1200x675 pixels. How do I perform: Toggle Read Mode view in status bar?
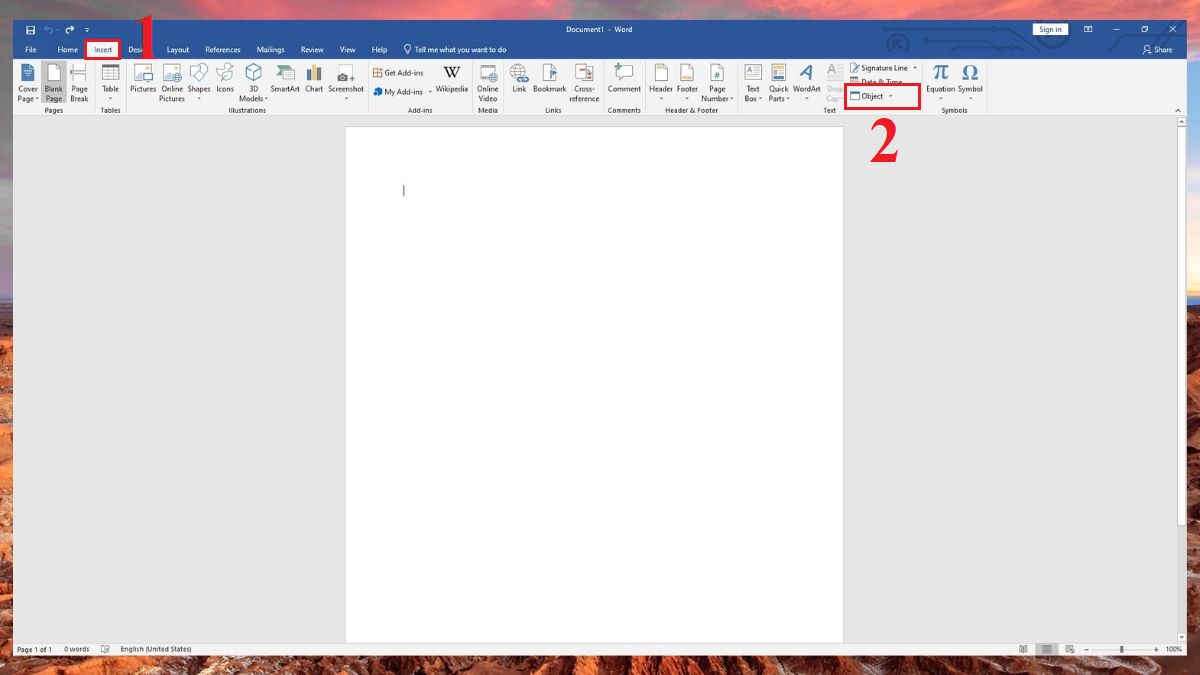click(1023, 649)
